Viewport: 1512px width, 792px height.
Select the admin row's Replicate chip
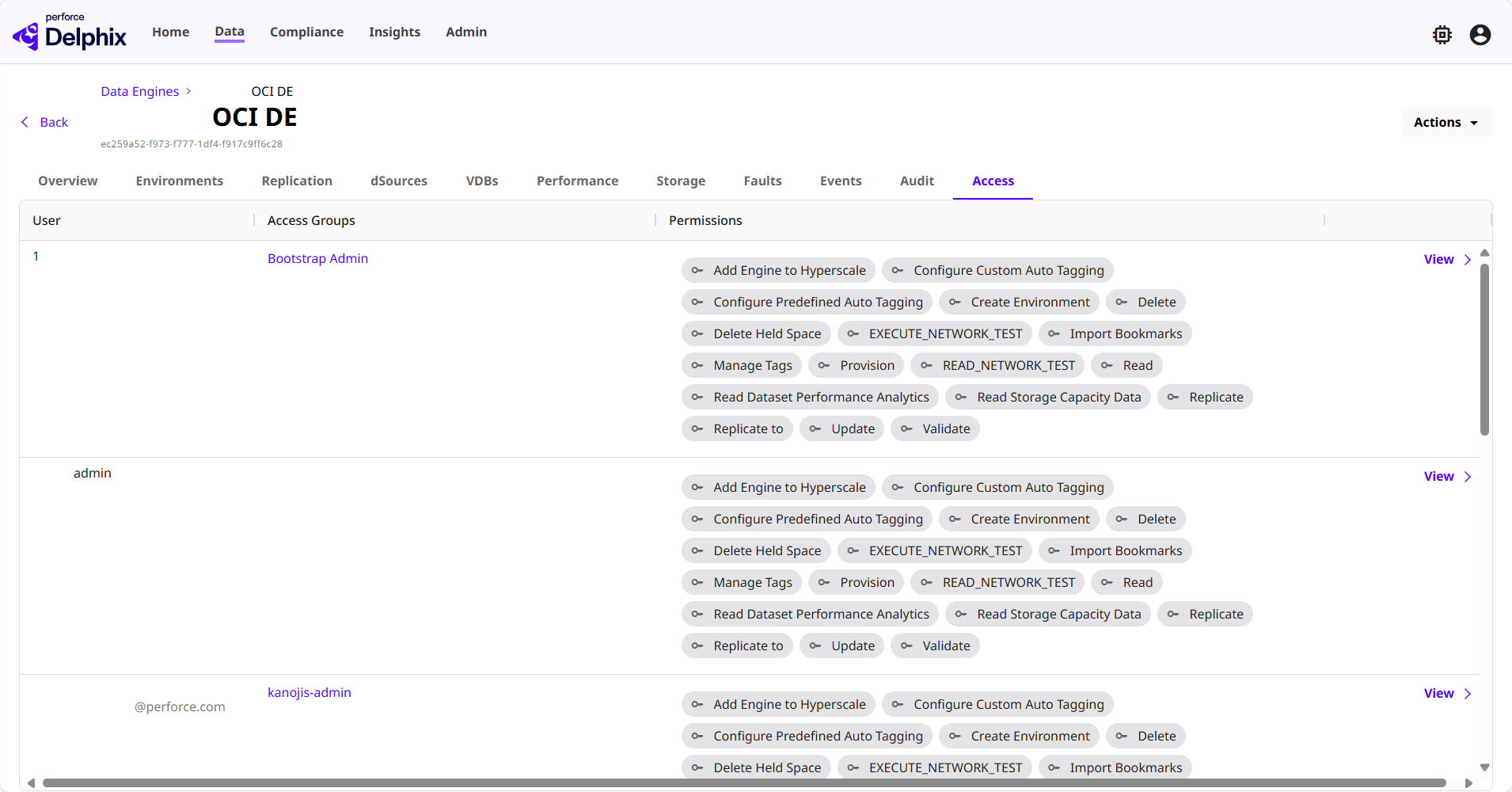[x=1205, y=614]
